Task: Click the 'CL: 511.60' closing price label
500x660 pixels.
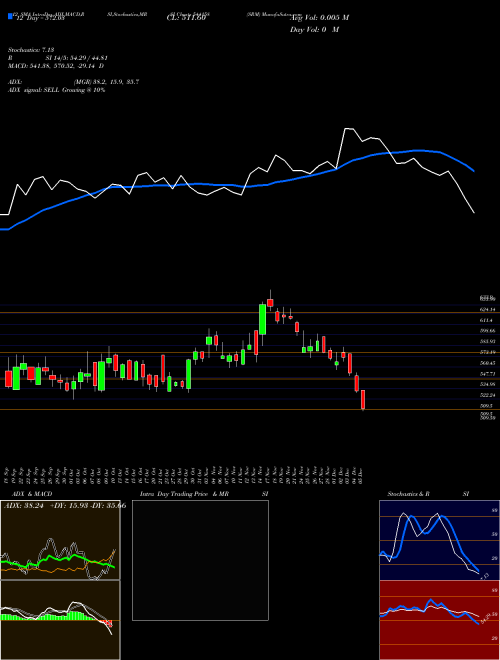Action: pos(186,18)
